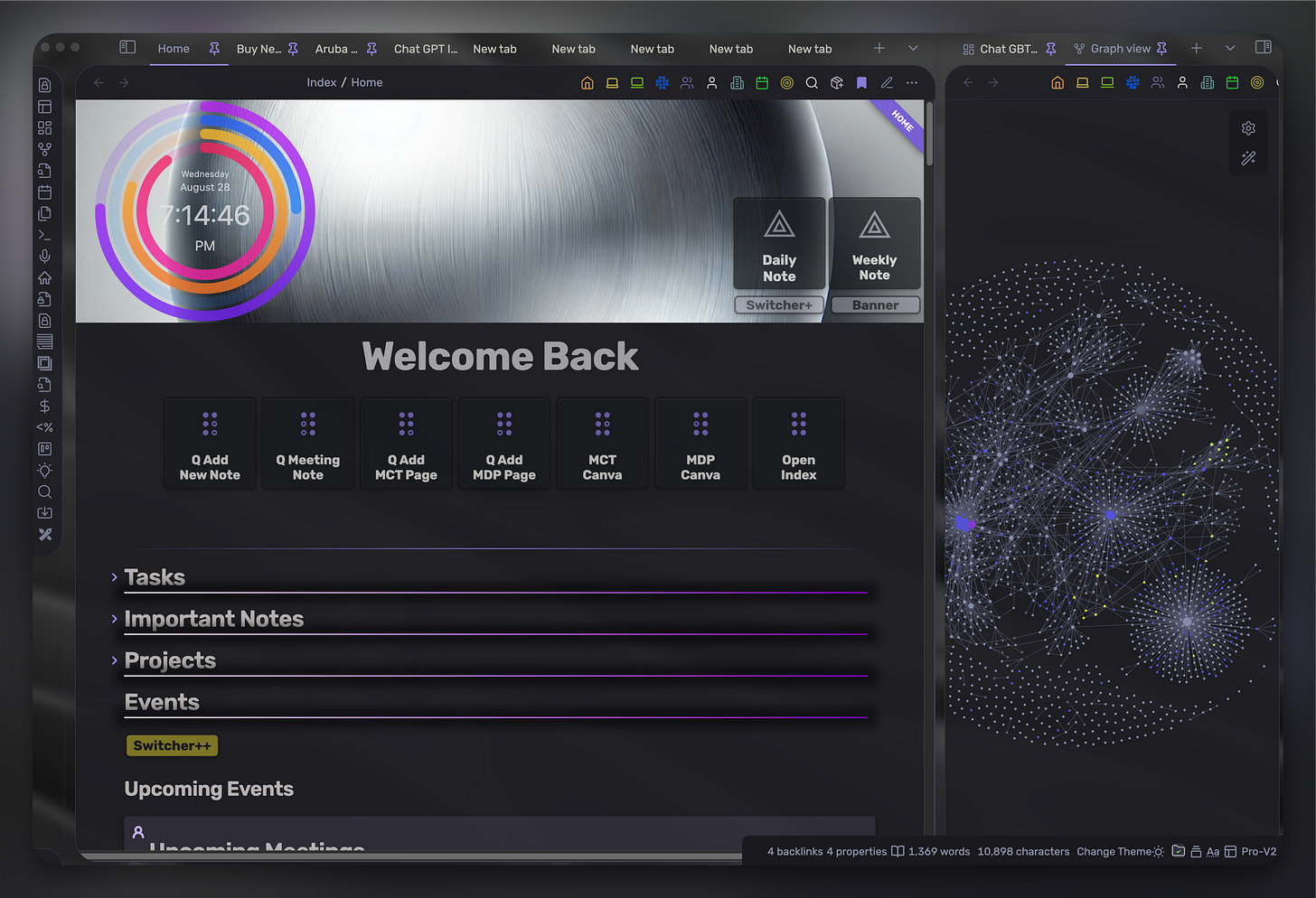Click the blue Slack icon in Graph view pane

pos(1133,83)
